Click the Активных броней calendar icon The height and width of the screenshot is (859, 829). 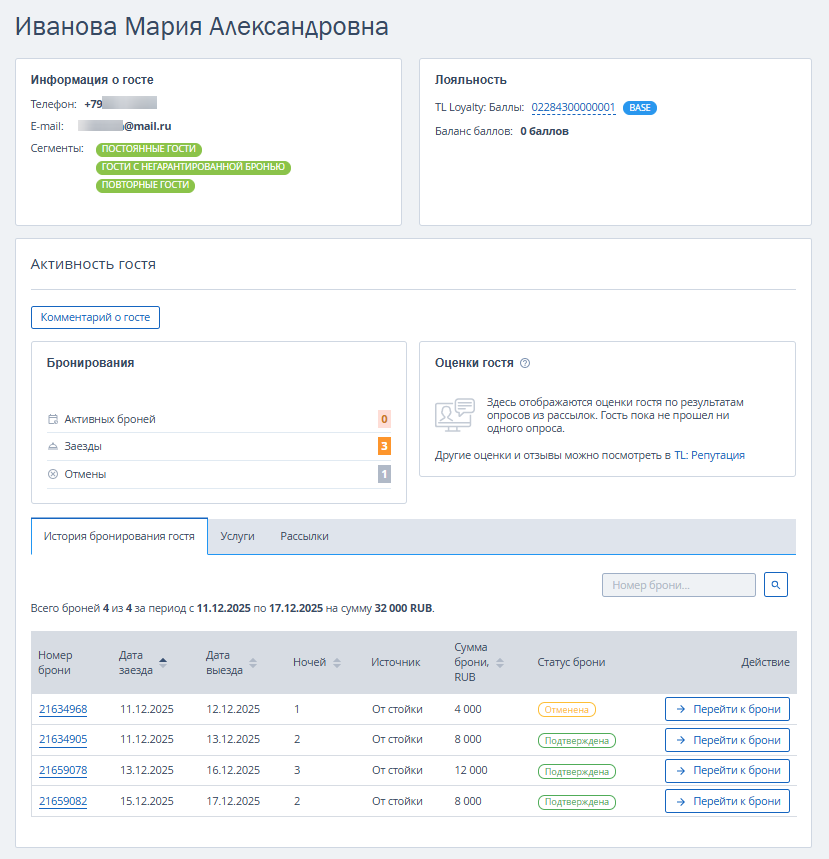[53, 419]
